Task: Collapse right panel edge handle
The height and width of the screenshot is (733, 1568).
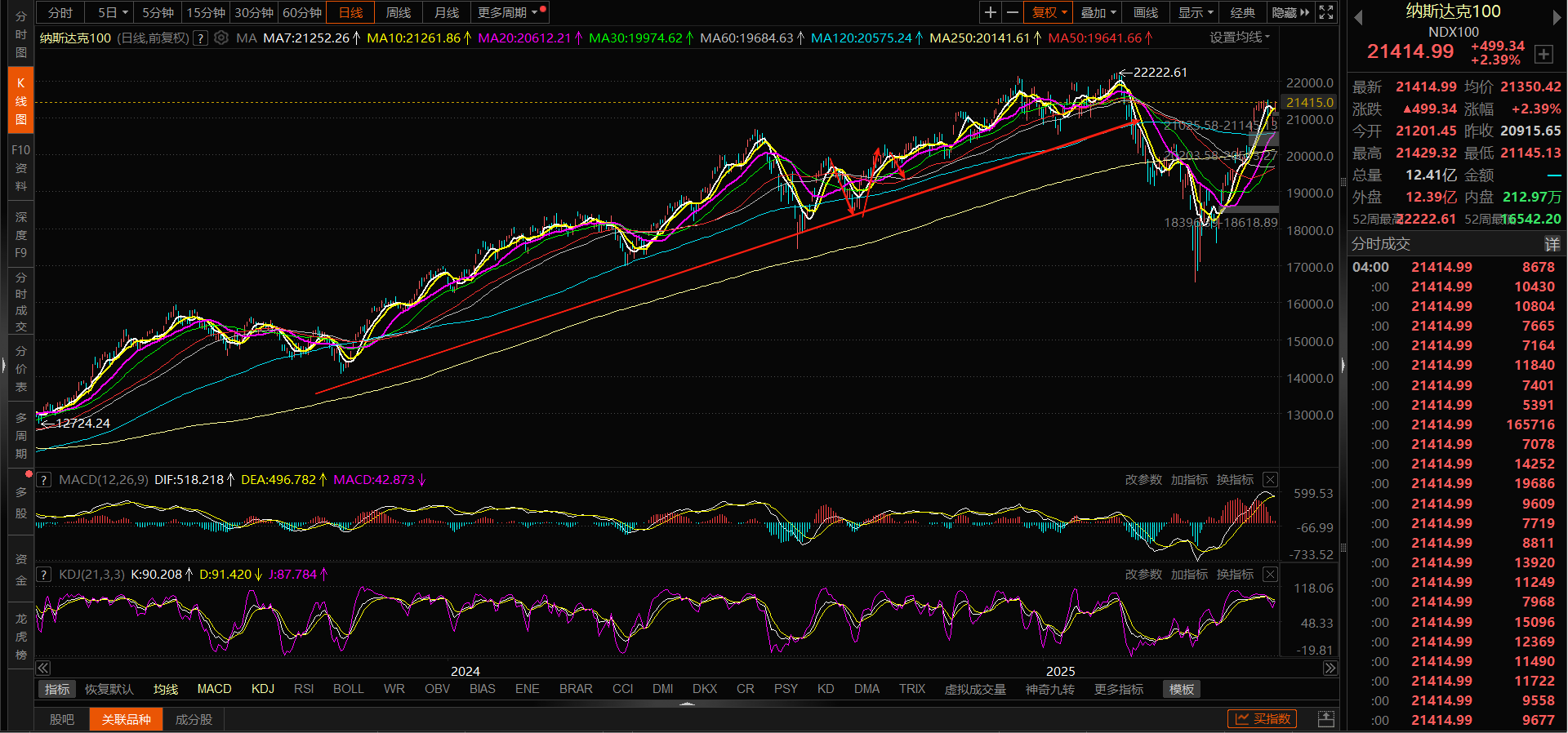Action: [x=1343, y=365]
